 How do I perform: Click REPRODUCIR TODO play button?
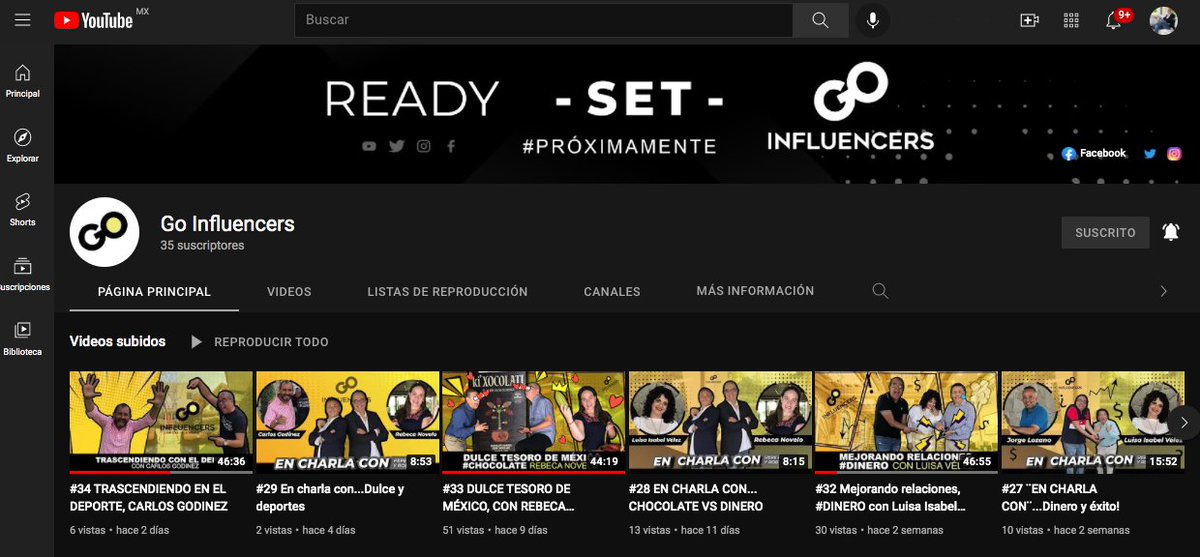click(x=259, y=342)
